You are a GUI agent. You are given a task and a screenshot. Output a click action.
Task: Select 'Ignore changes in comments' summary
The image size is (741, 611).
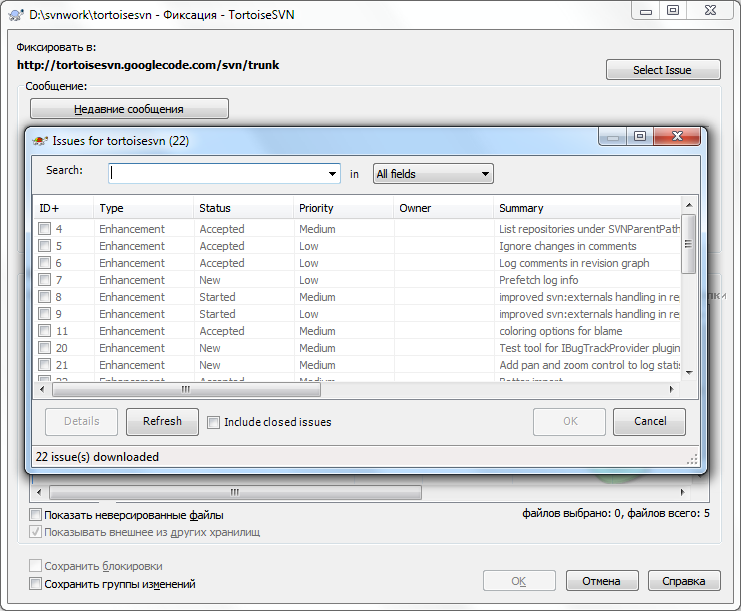(x=568, y=246)
